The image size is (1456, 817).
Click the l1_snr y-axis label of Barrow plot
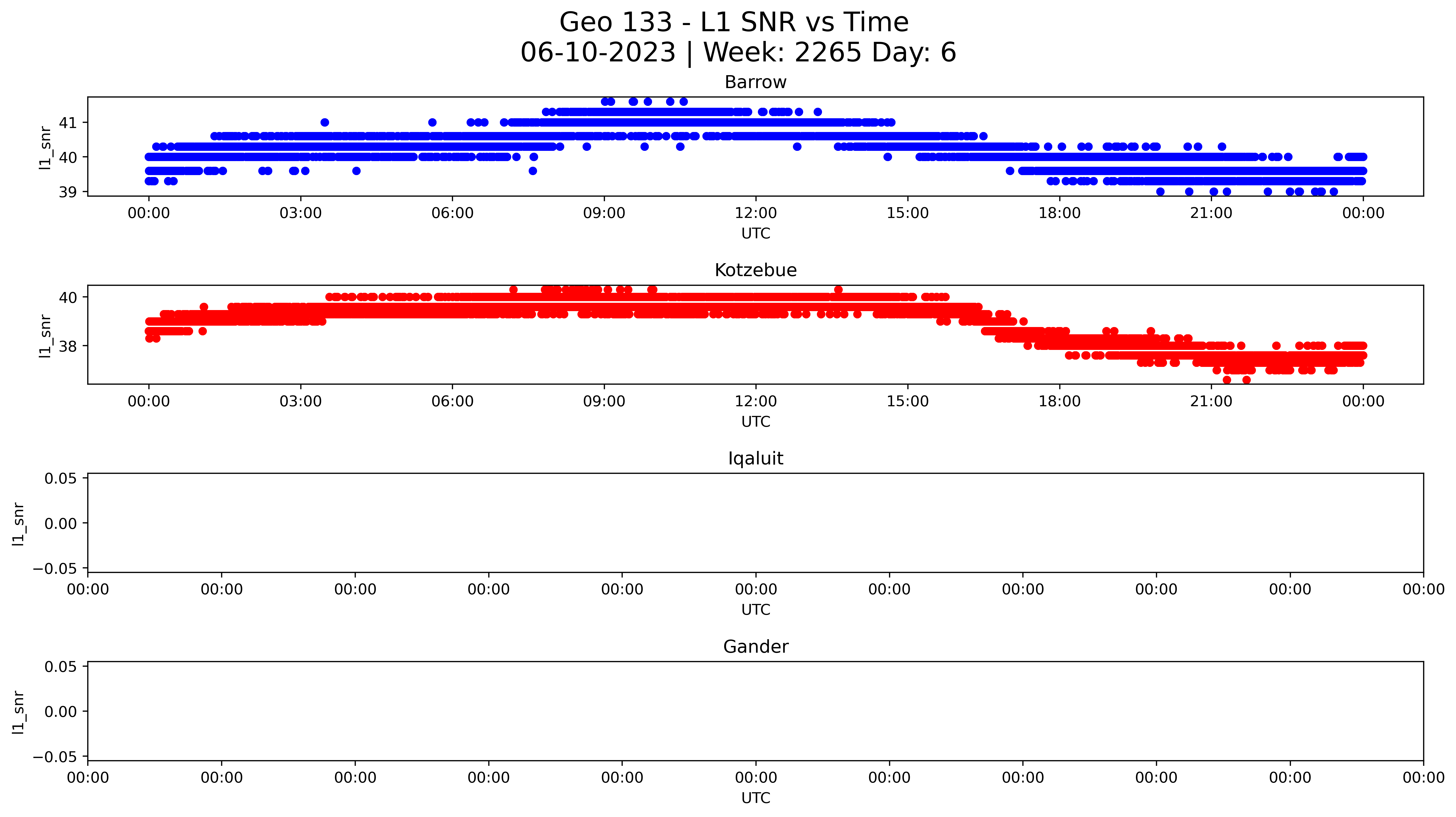coord(45,148)
